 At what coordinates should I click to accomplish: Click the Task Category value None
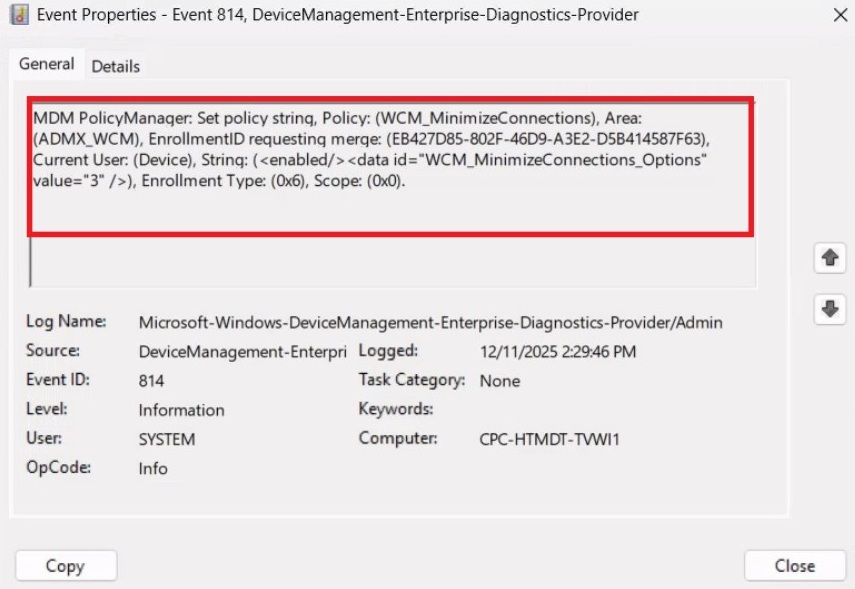click(x=498, y=381)
